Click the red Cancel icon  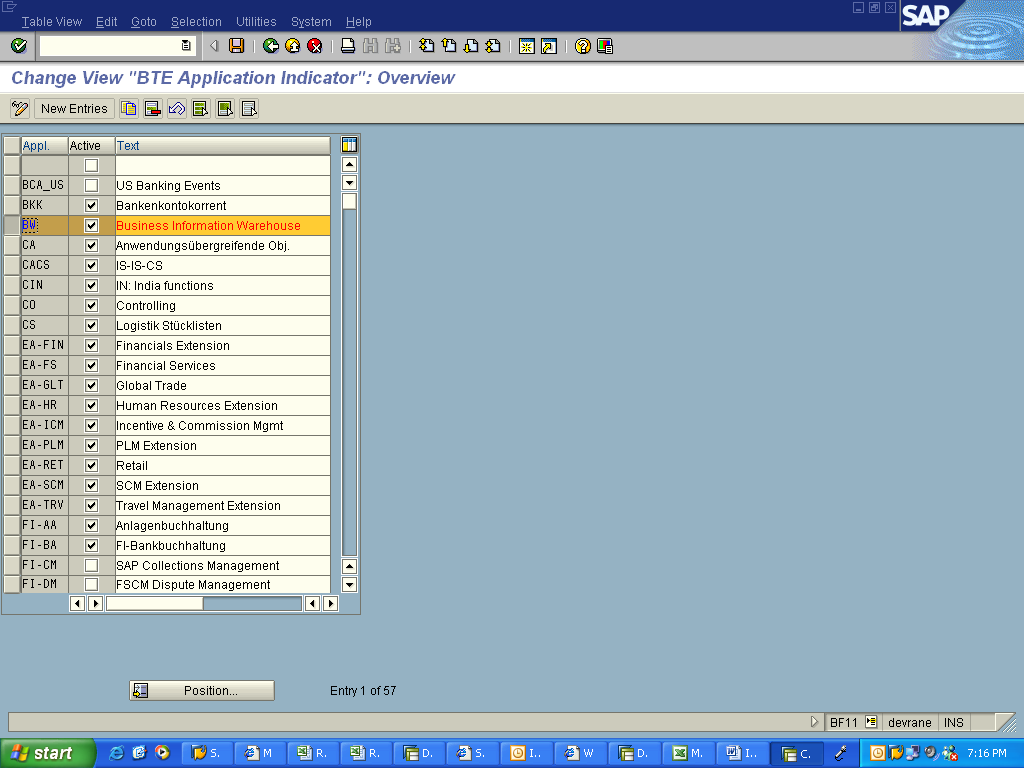[x=315, y=46]
